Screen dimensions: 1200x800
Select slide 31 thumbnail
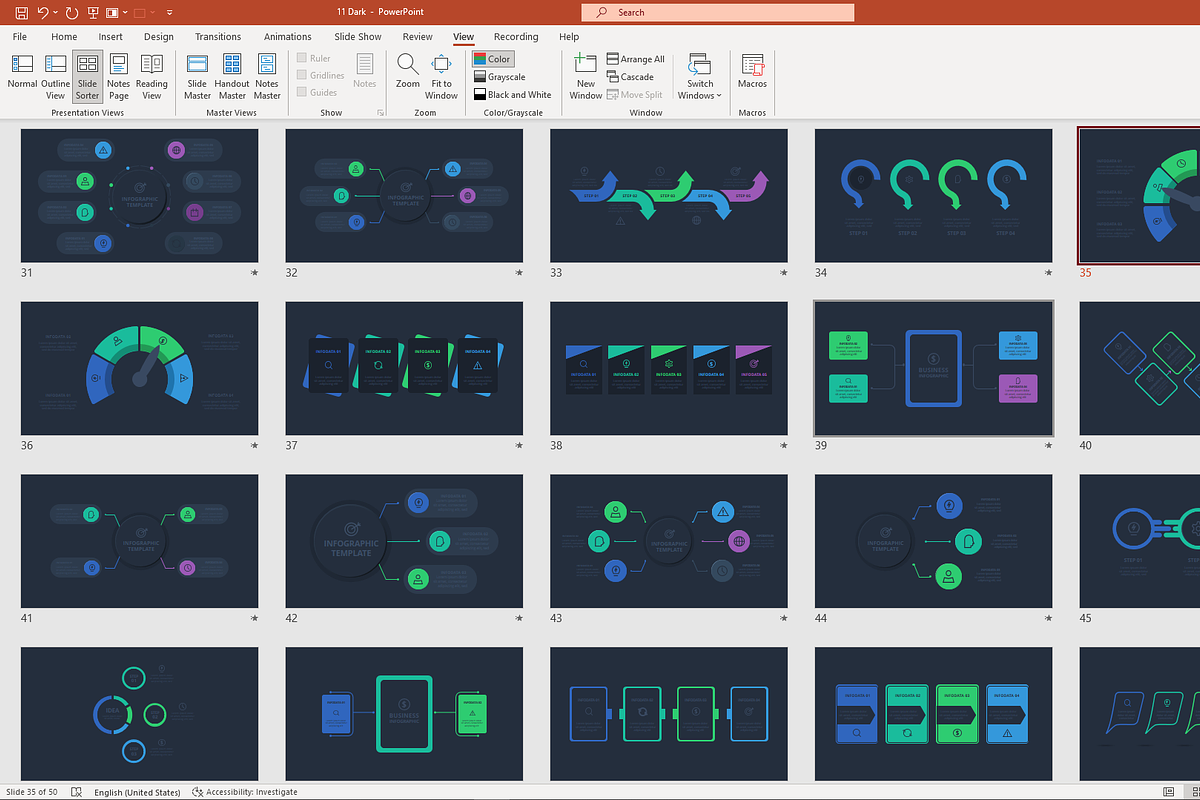139,195
